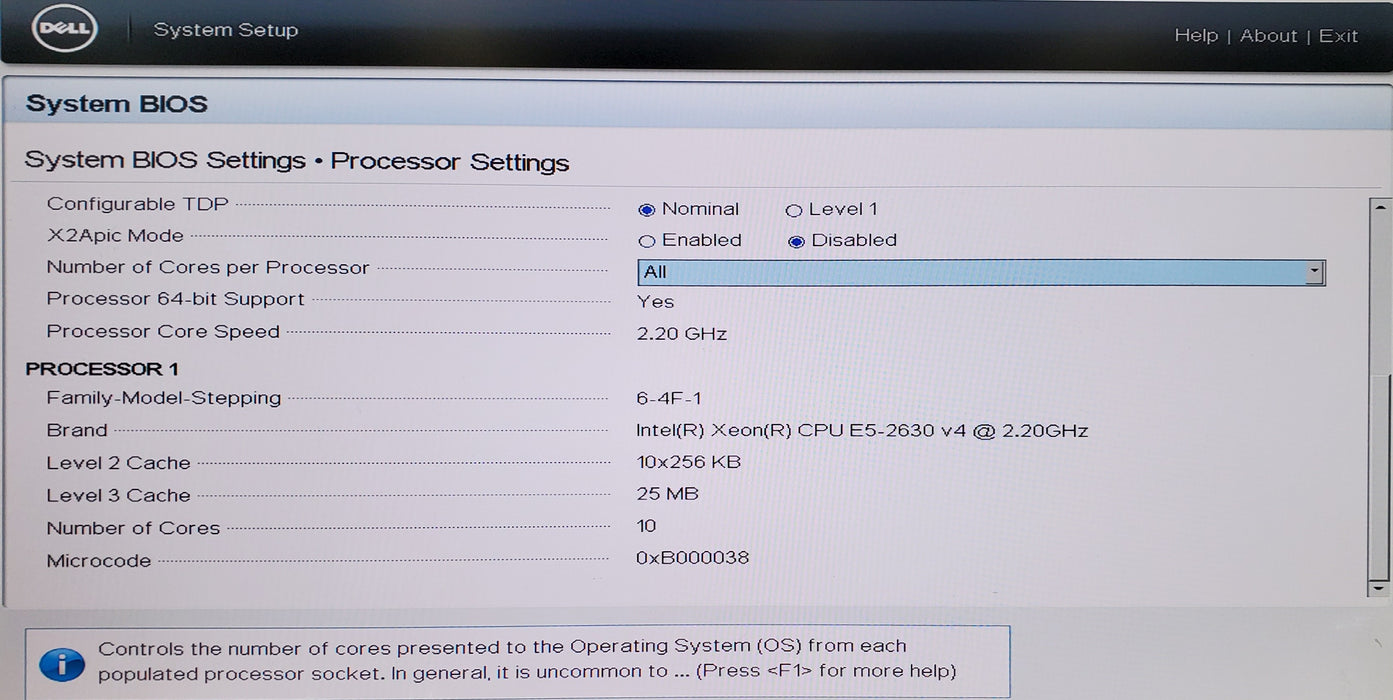Click scrollbar down arrow
Screen dimensions: 1393x700
(x=1380, y=590)
